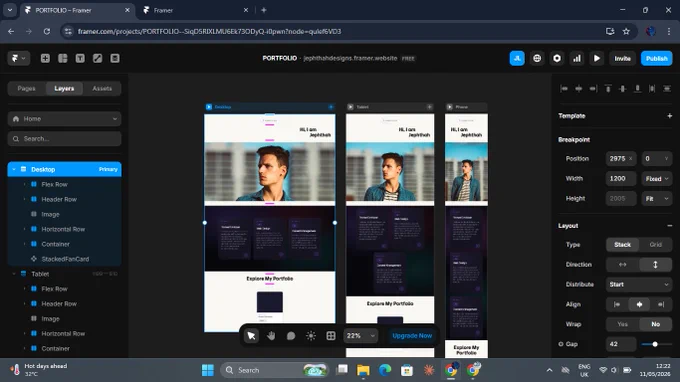Select the comment bubble tool
Screen dimensions: 680x382
(x=291, y=336)
